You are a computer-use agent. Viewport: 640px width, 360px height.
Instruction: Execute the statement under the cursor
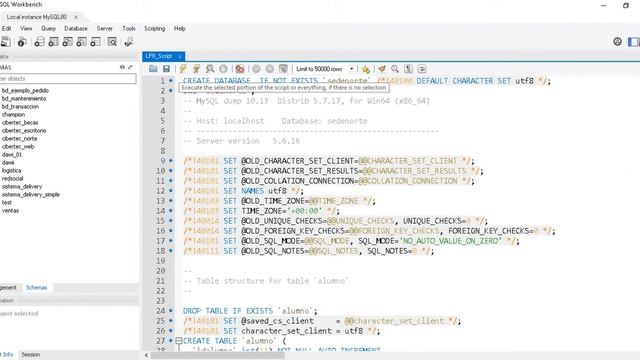coord(196,69)
